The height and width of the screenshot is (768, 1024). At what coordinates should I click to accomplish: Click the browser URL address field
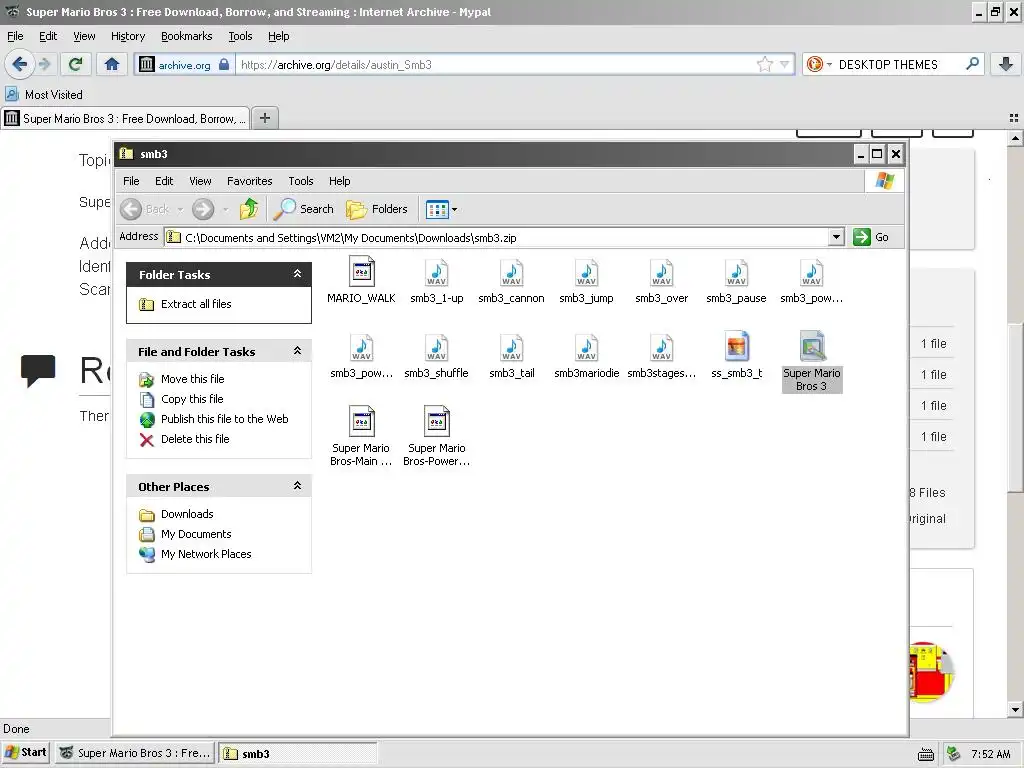[x=496, y=64]
